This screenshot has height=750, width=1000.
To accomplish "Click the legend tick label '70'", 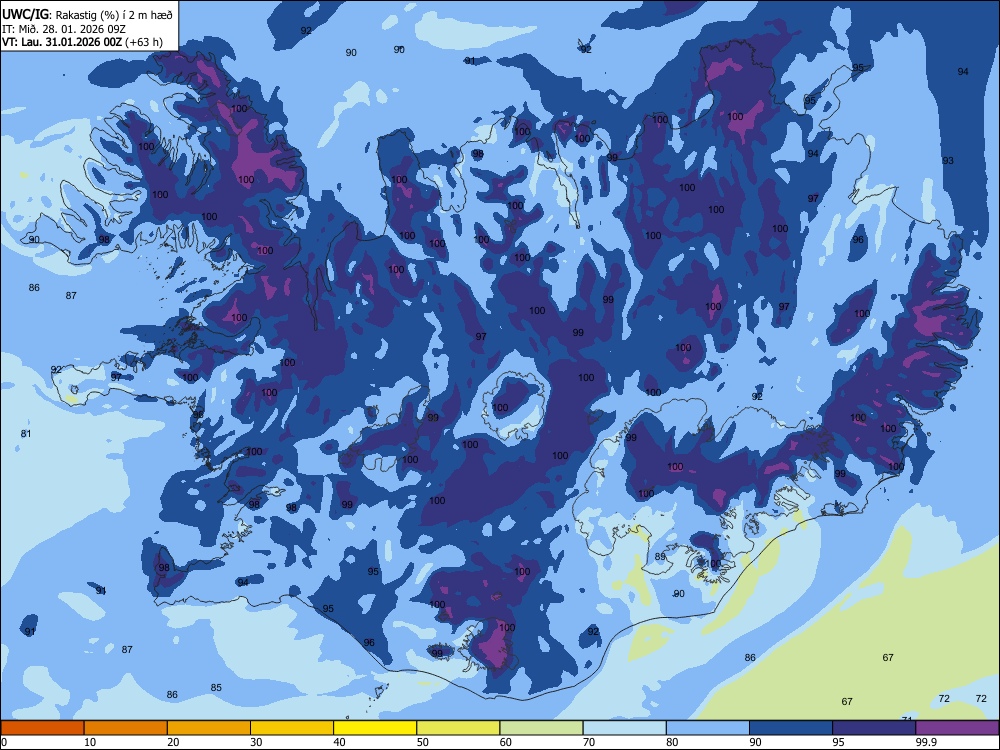I will [589, 742].
